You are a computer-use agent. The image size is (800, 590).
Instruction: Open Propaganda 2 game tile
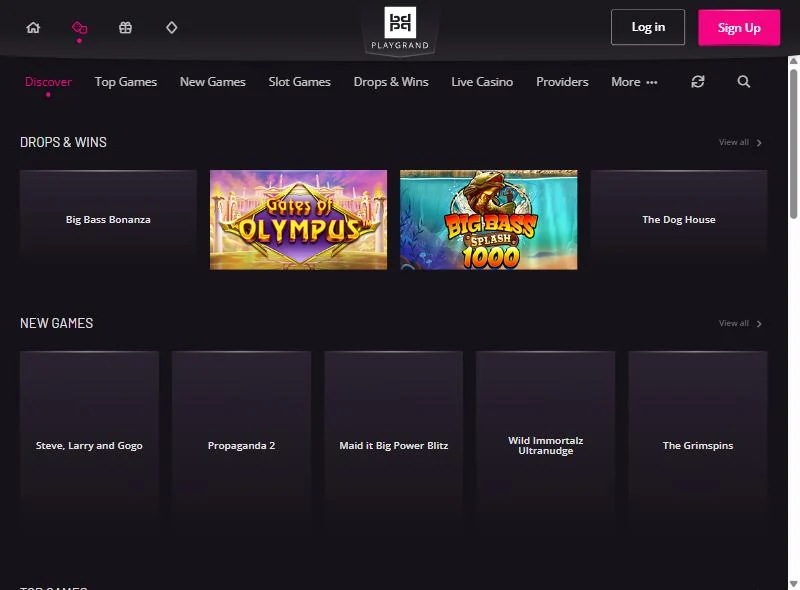tap(241, 445)
